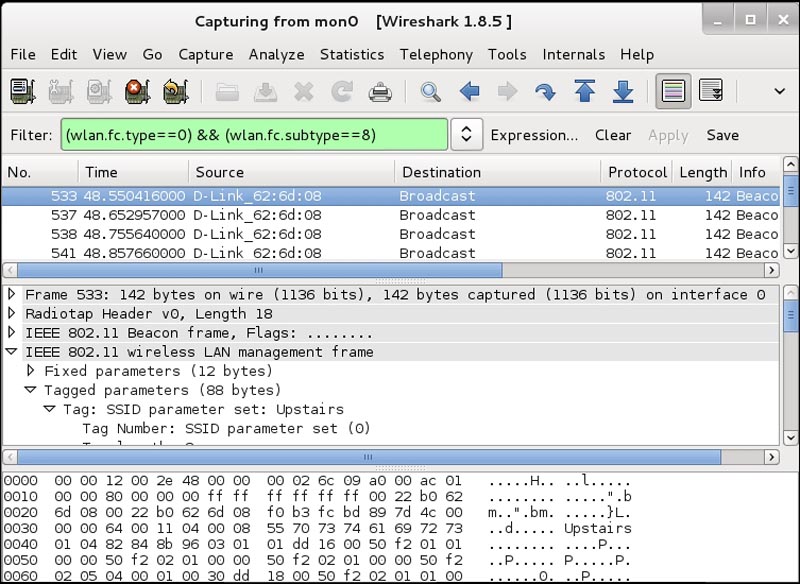This screenshot has height=584, width=800.
Task: Expand the Radiotap Header details
Action: 10,313
